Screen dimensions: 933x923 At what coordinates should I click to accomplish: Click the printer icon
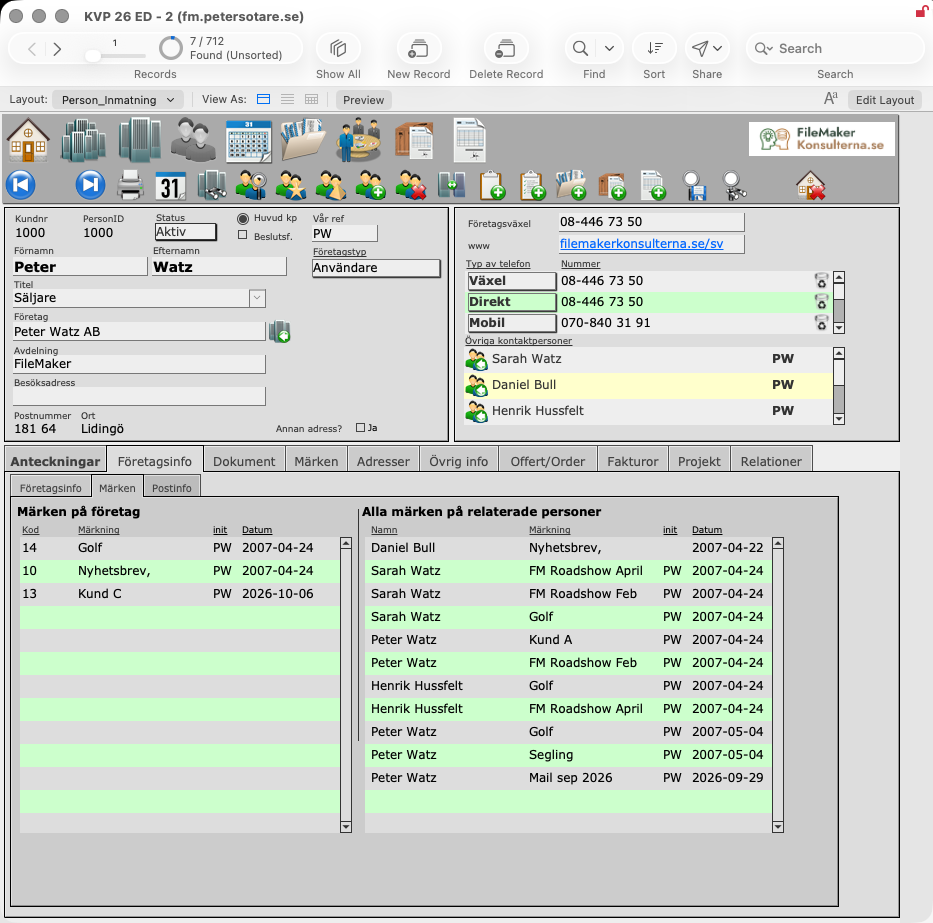[x=130, y=185]
